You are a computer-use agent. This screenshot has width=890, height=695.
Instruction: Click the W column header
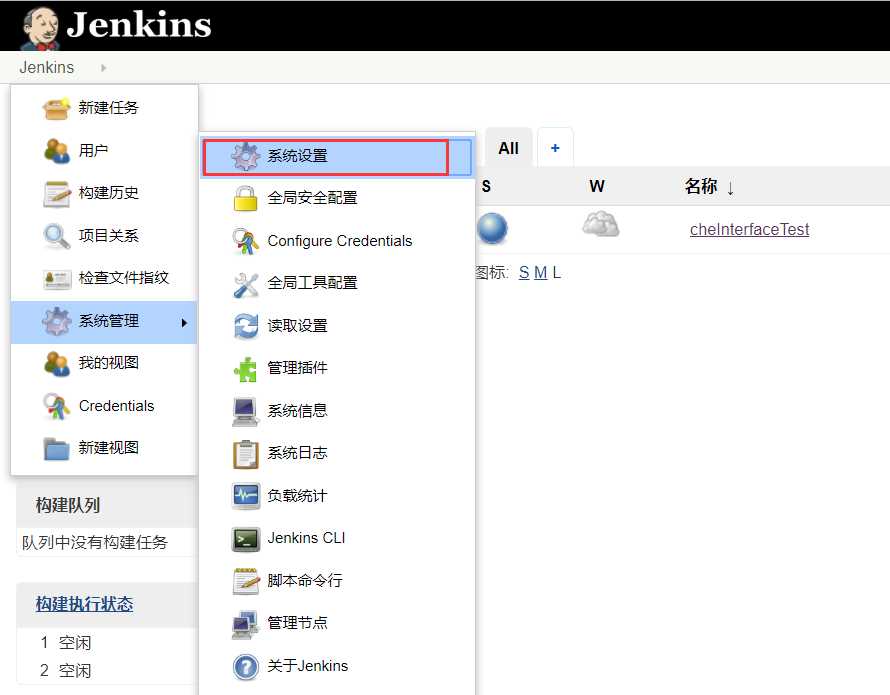(597, 186)
